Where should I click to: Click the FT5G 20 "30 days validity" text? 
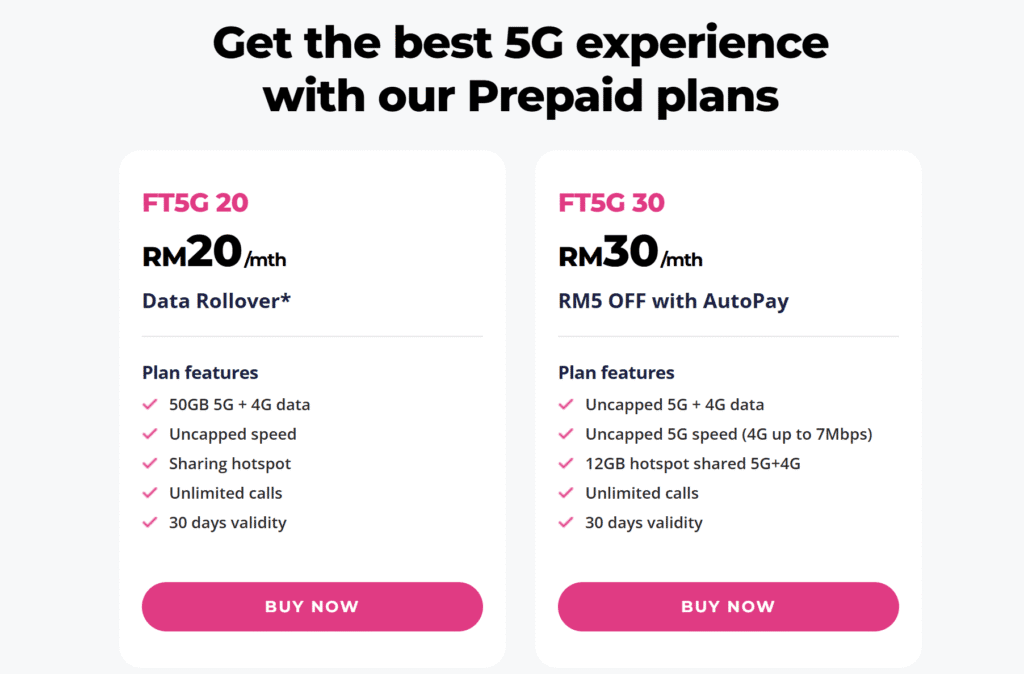point(227,522)
